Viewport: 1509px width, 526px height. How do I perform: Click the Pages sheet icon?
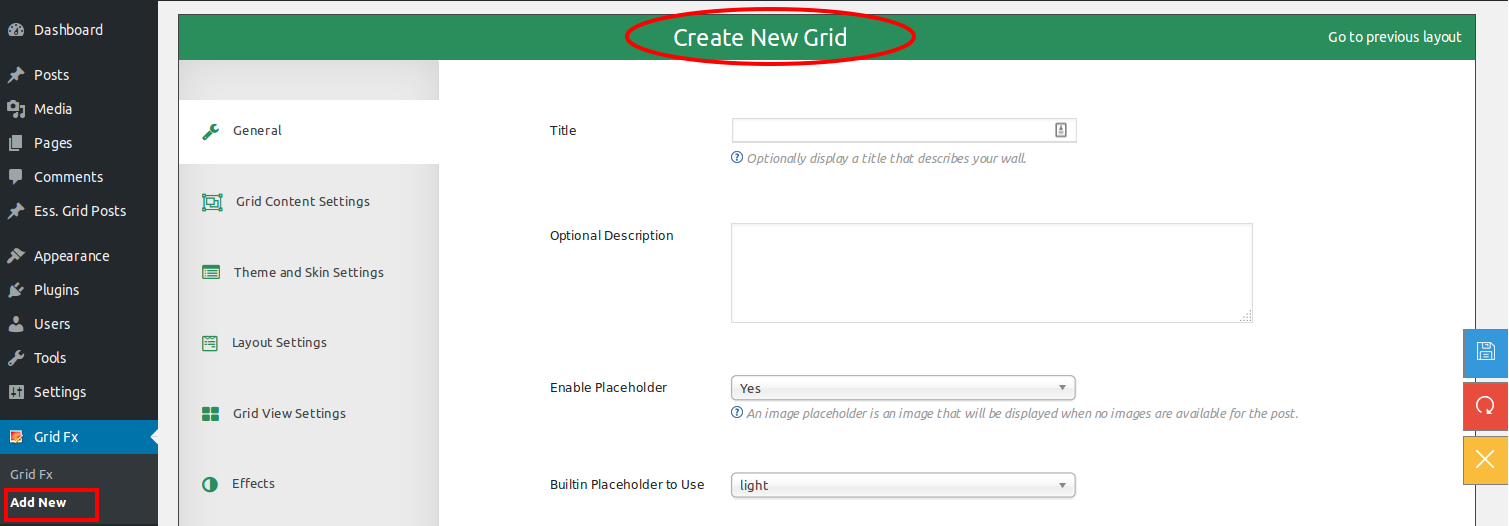(16, 143)
